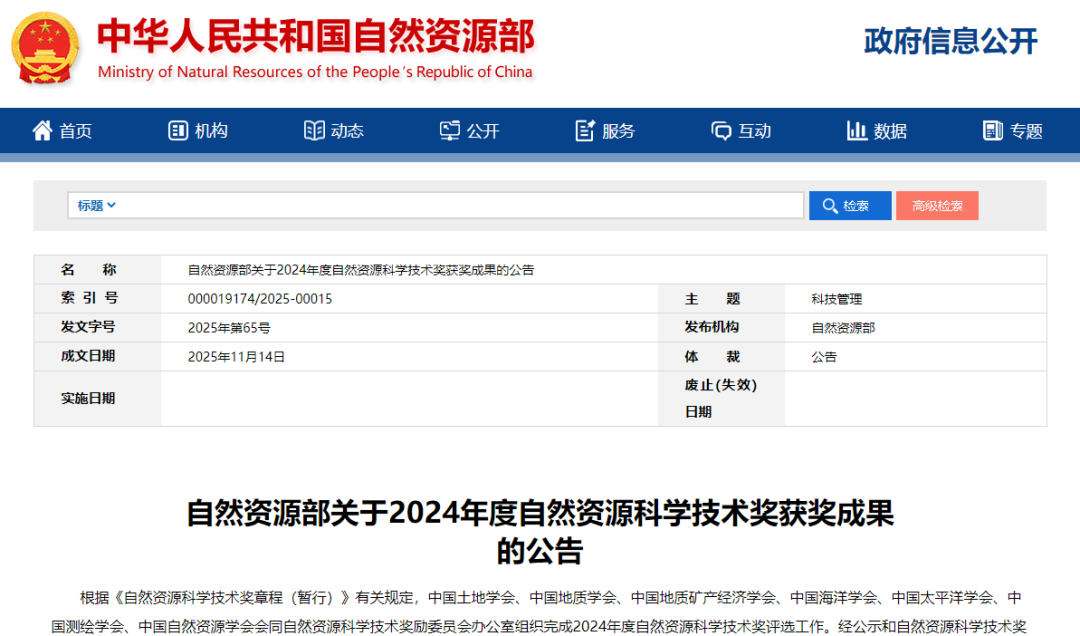Click the 动态 news book icon

pos(314,131)
